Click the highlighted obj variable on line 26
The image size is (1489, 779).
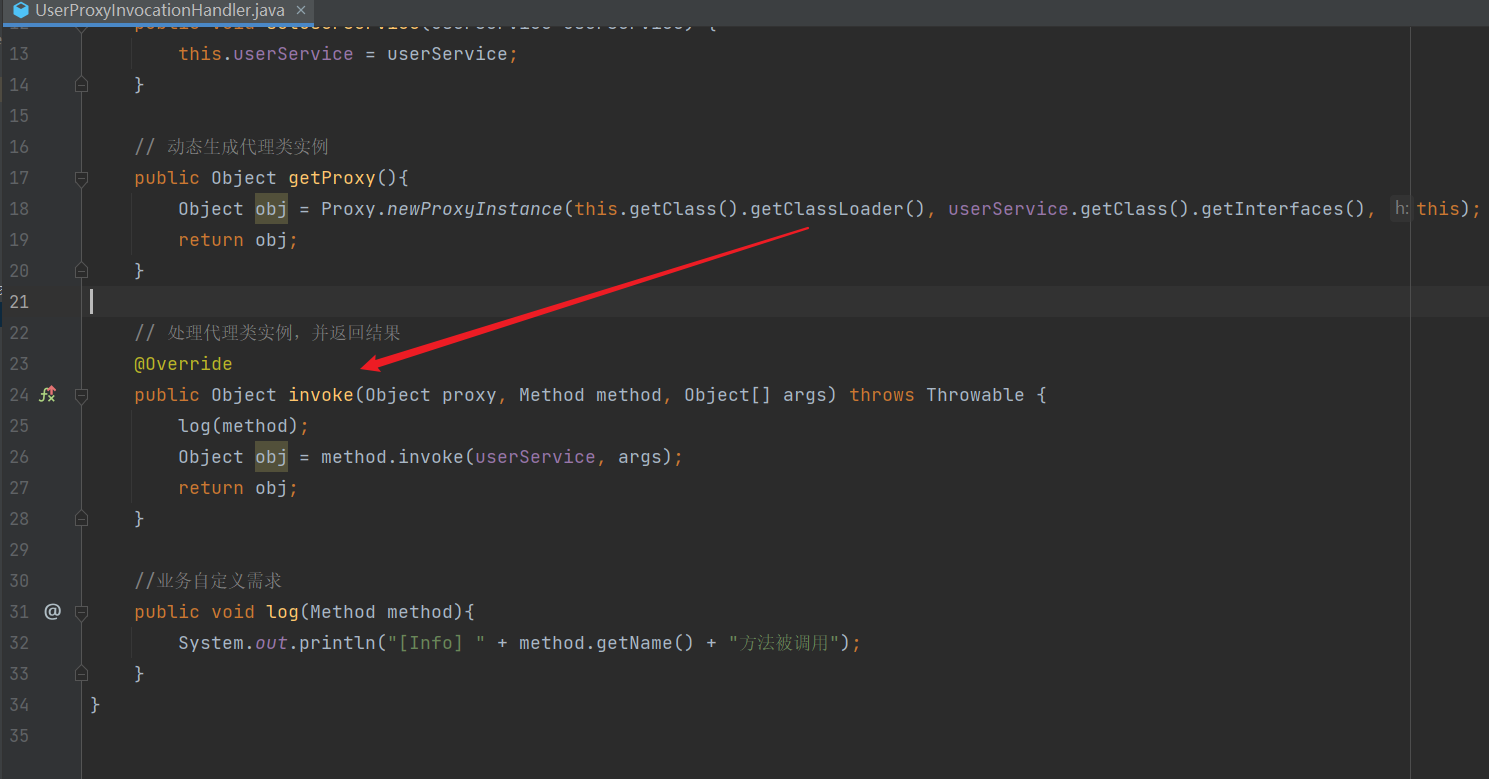point(271,457)
